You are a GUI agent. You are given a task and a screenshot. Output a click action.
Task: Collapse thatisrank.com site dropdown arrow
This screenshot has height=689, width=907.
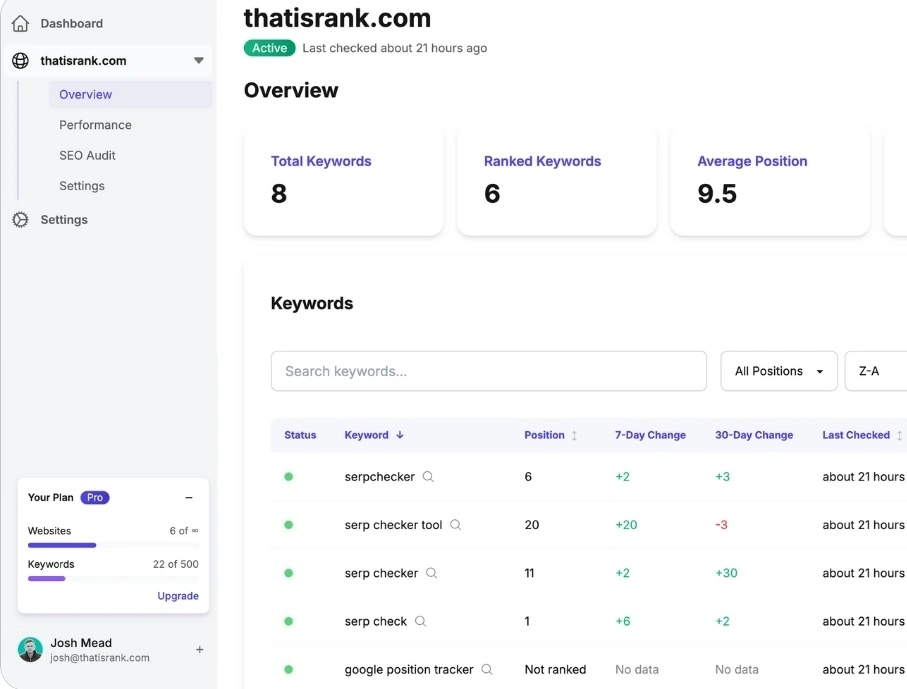198,61
